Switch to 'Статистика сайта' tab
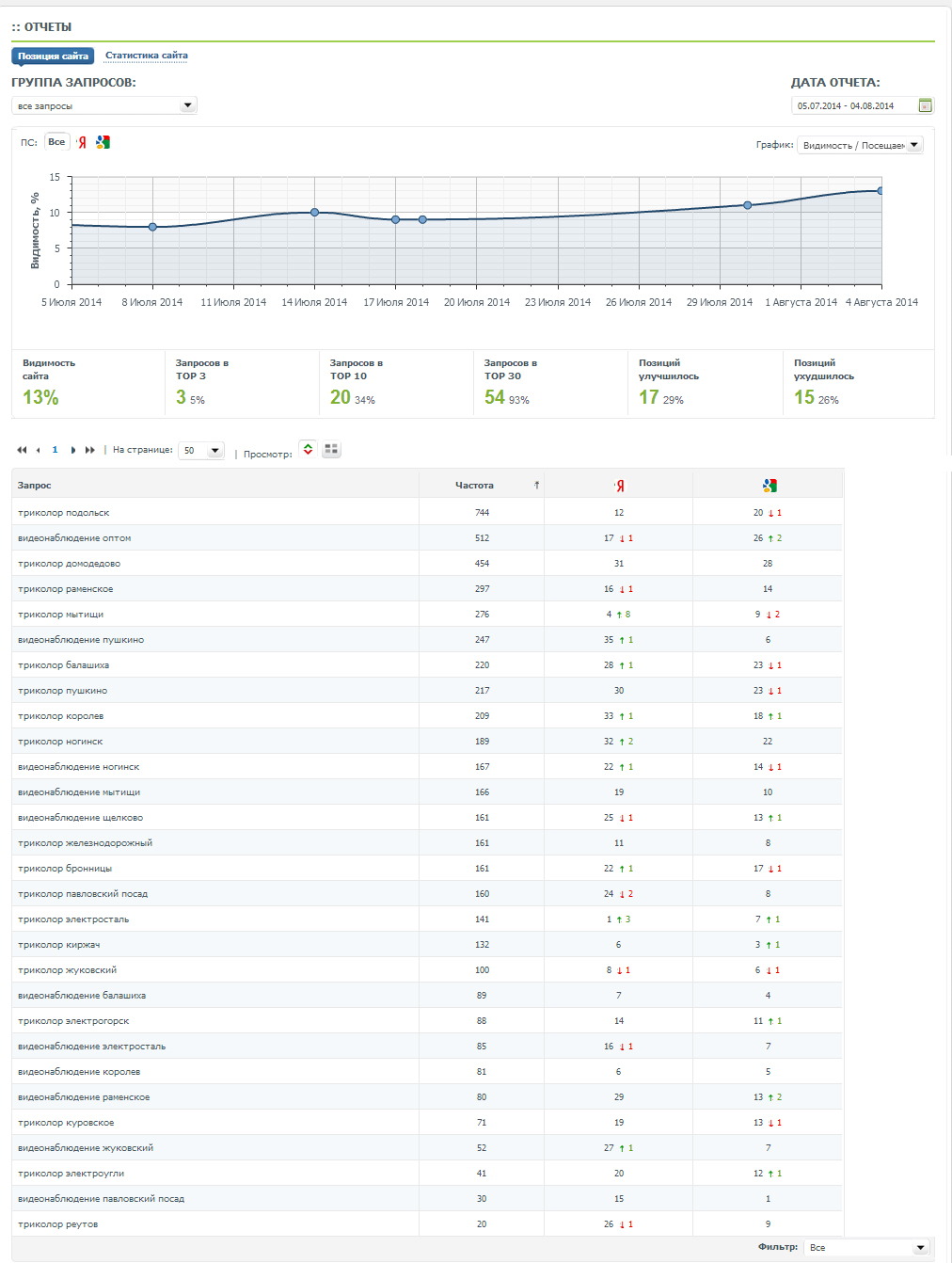The width and height of the screenshot is (952, 1263). (147, 56)
